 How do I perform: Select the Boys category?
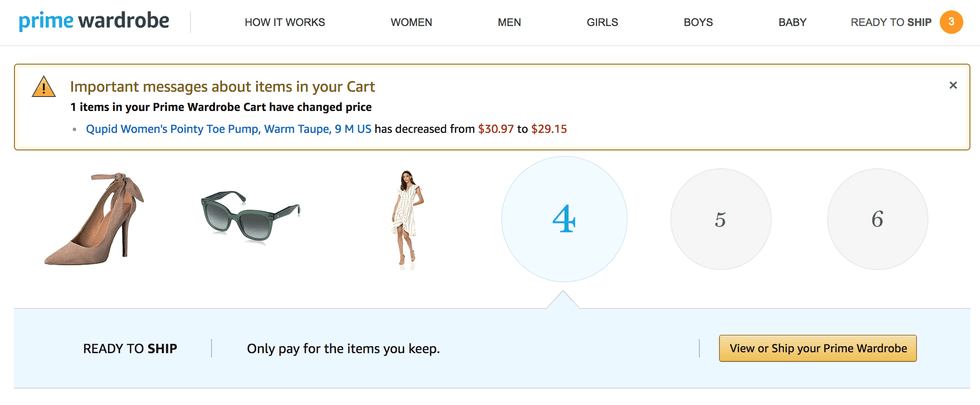698,23
